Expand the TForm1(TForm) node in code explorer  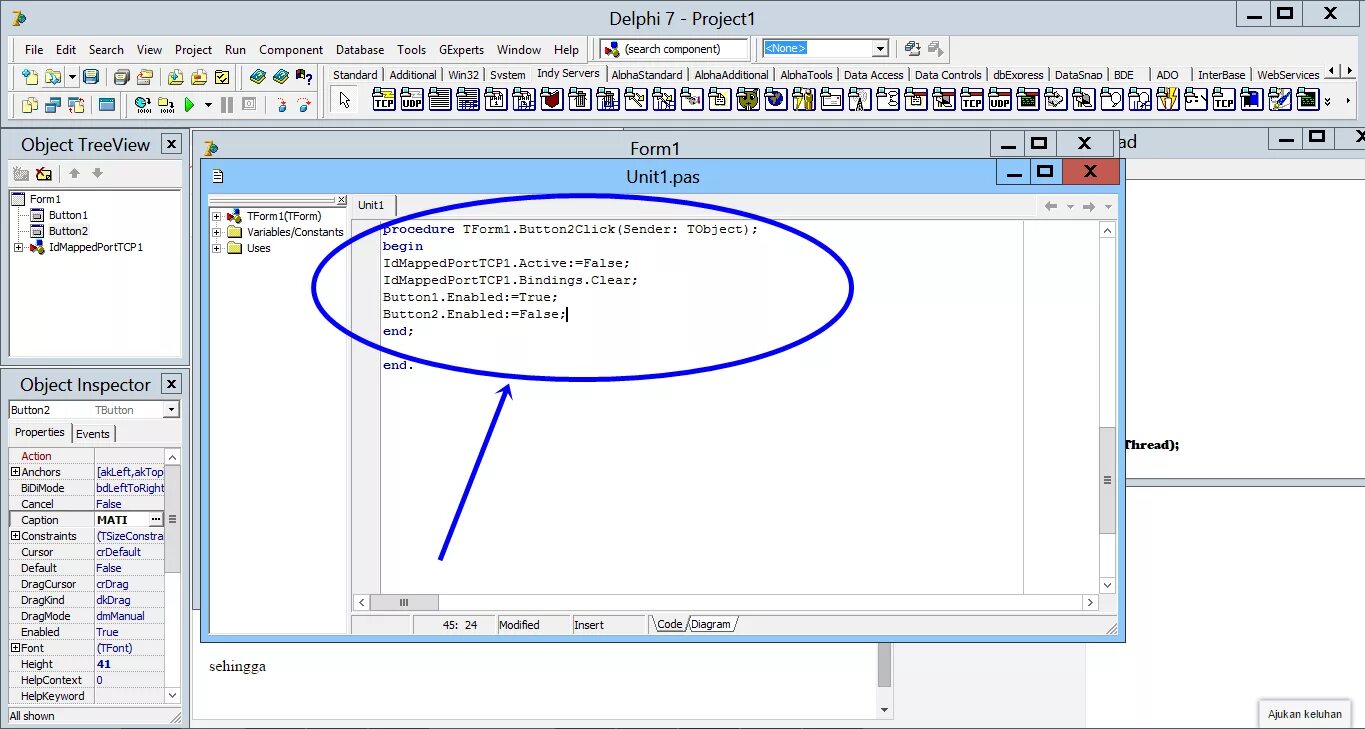[216, 216]
